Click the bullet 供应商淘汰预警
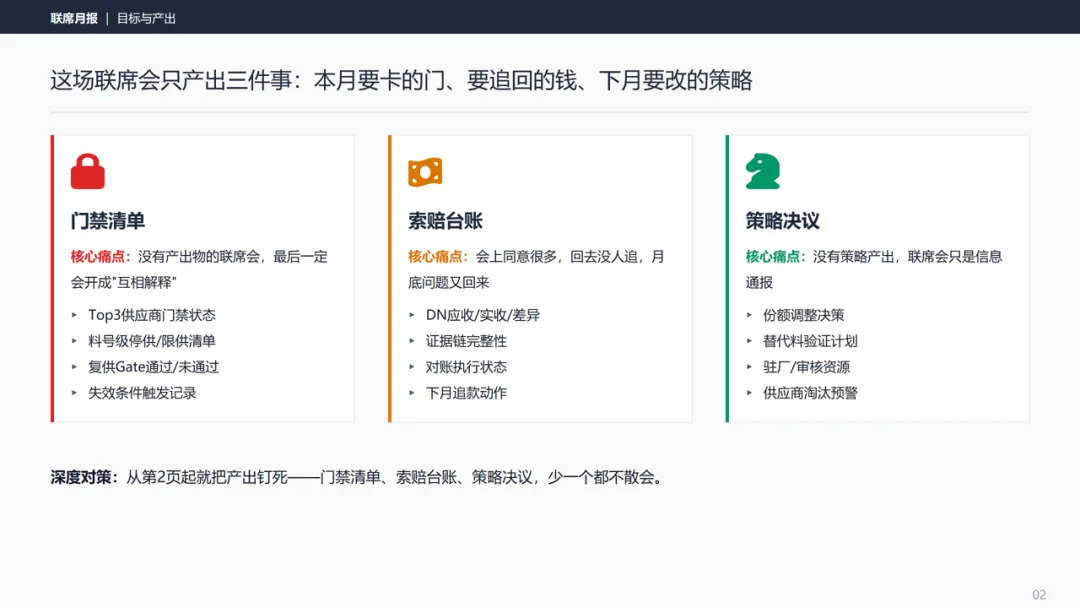The width and height of the screenshot is (1080, 608). pyautogui.click(x=810, y=393)
